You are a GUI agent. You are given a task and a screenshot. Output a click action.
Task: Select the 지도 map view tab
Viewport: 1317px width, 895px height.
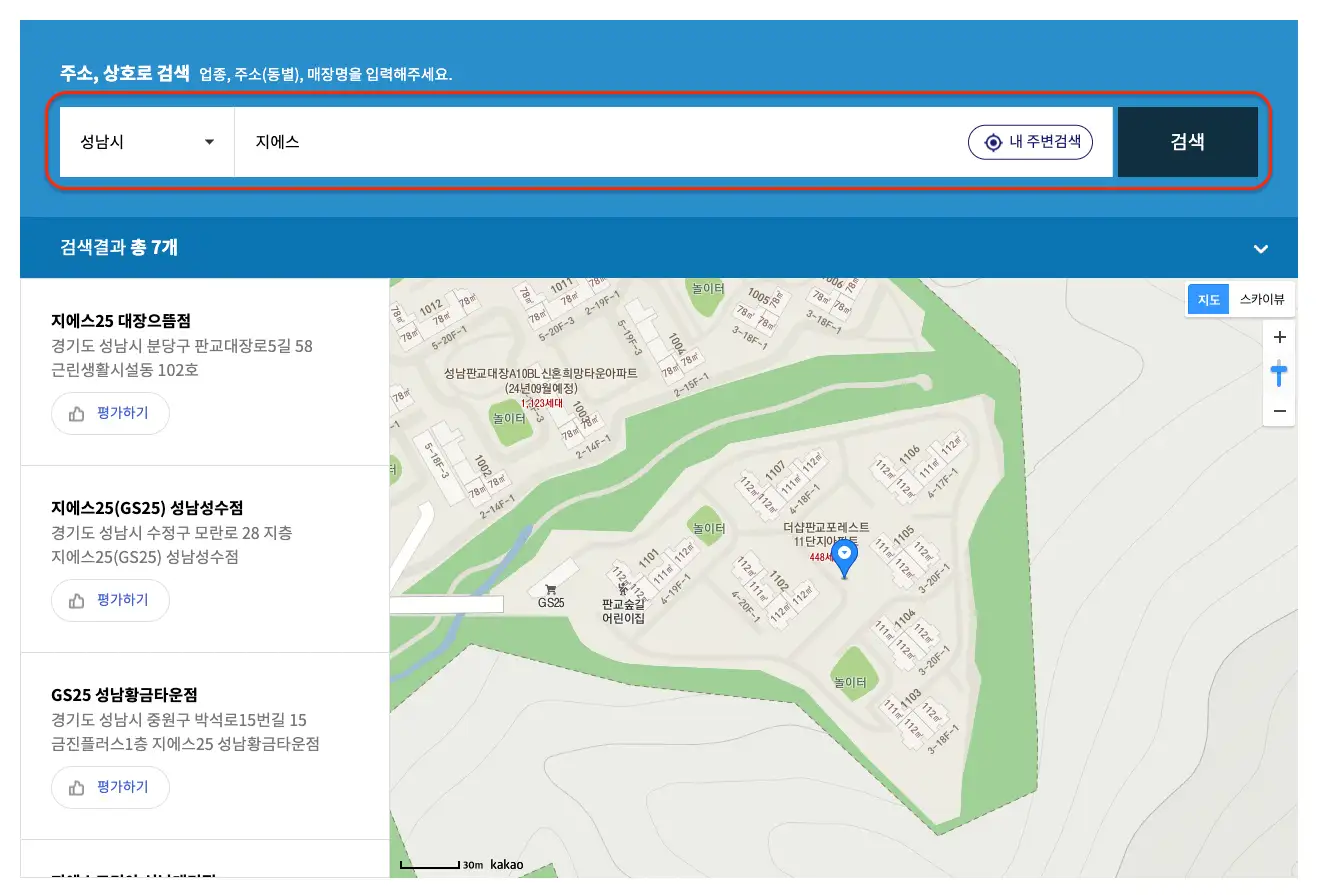[x=1209, y=299]
